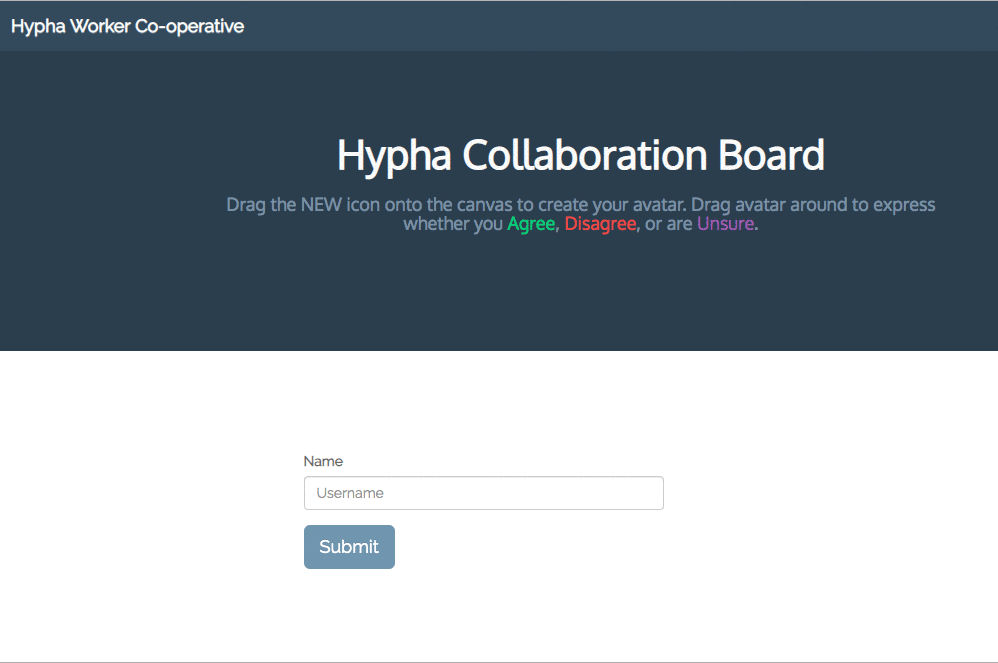This screenshot has width=998, height=663.
Task: Select the 'Hypha Collaboration Board' heading
Action: click(580, 155)
